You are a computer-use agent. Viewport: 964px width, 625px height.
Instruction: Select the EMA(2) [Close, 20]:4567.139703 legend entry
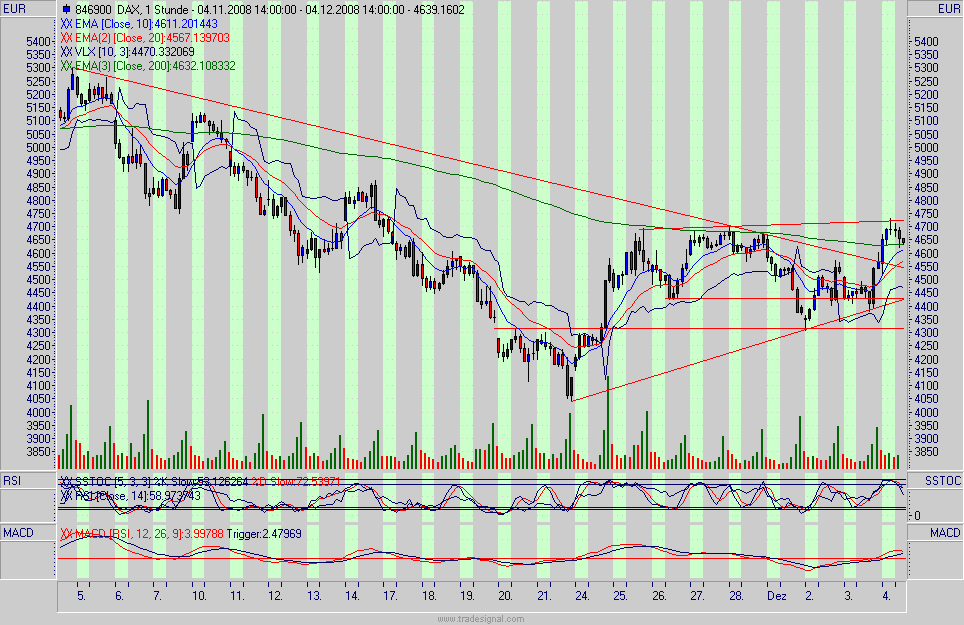(x=152, y=37)
